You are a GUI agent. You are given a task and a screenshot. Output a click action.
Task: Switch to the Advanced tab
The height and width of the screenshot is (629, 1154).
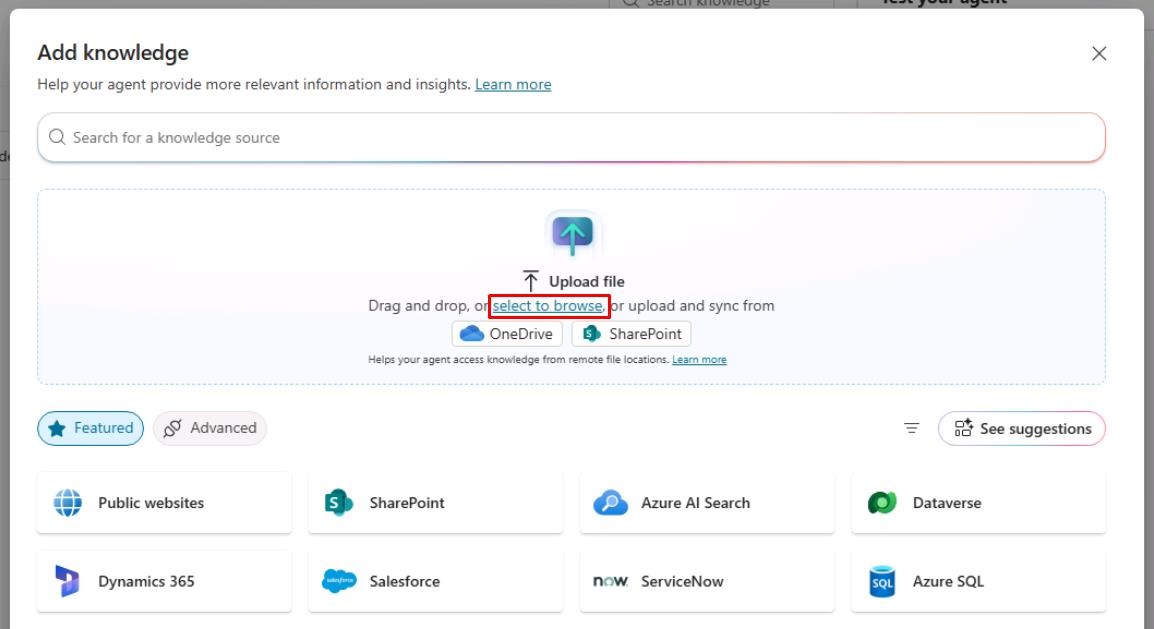pyautogui.click(x=210, y=428)
